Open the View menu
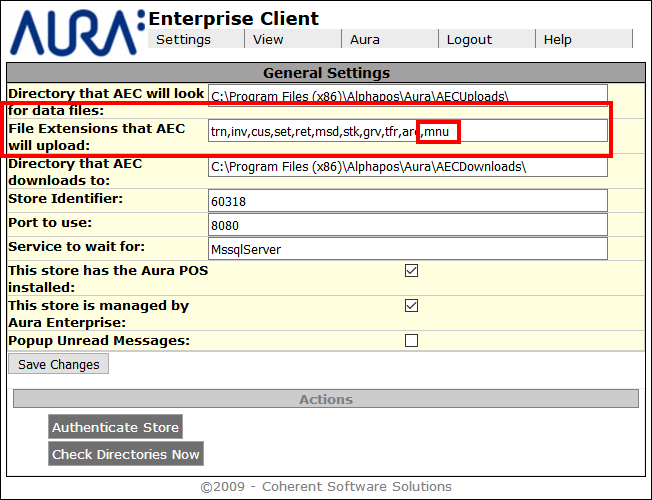 pyautogui.click(x=293, y=39)
